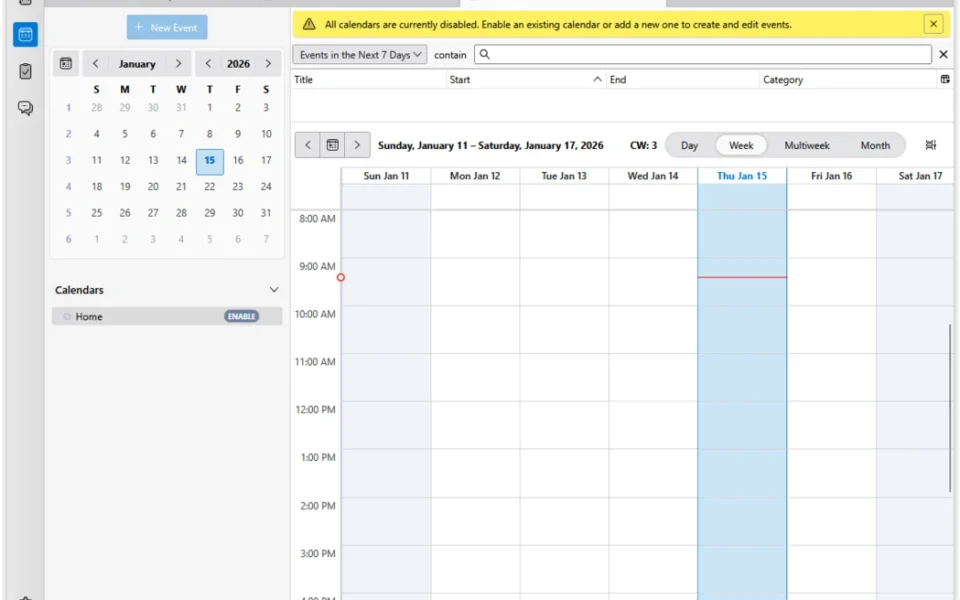Go to next year from 2026
The width and height of the screenshot is (960, 600).
[268, 64]
